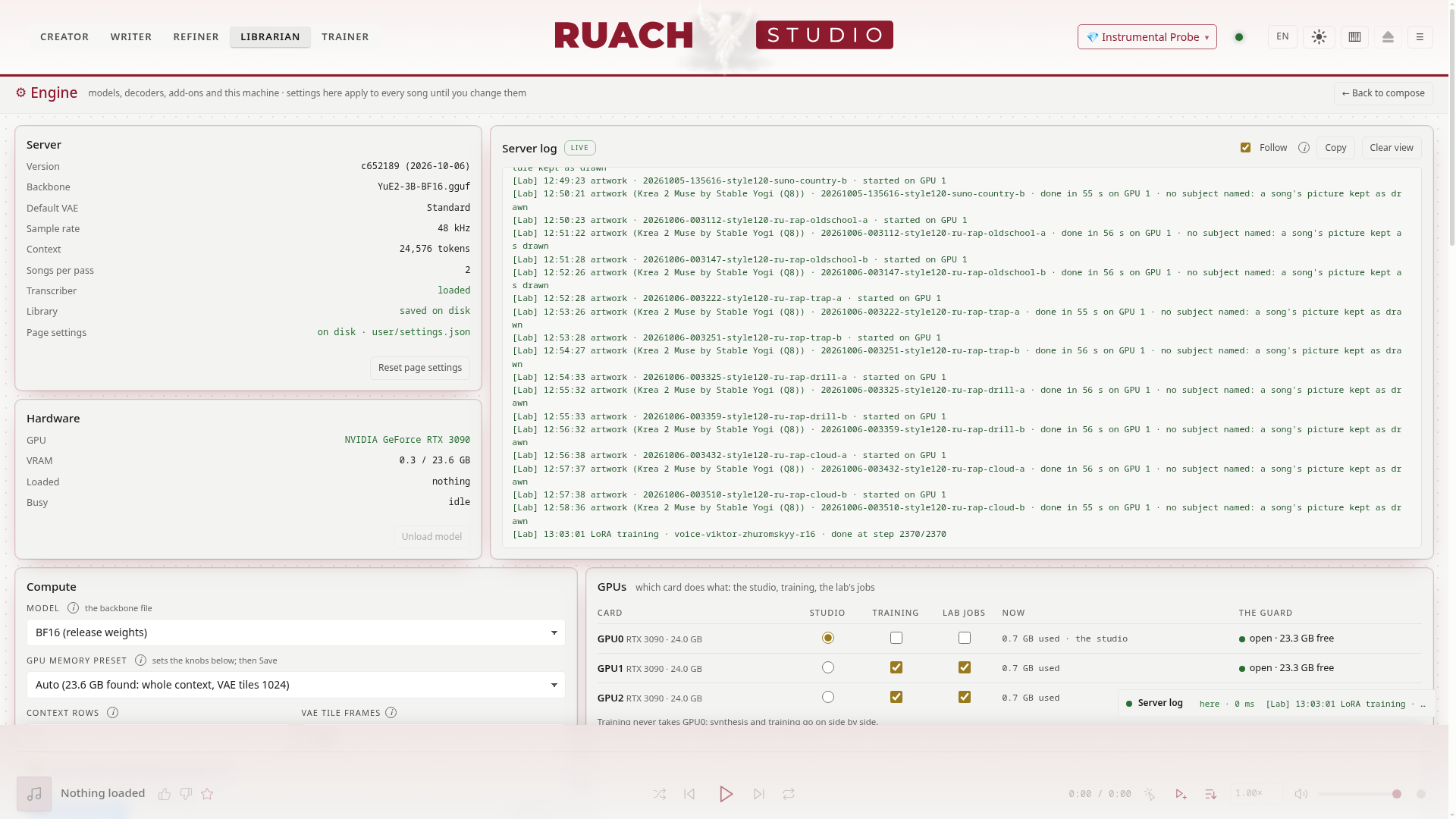Toggle repeat playback
Image resolution: width=1456 pixels, height=819 pixels.
tap(789, 794)
